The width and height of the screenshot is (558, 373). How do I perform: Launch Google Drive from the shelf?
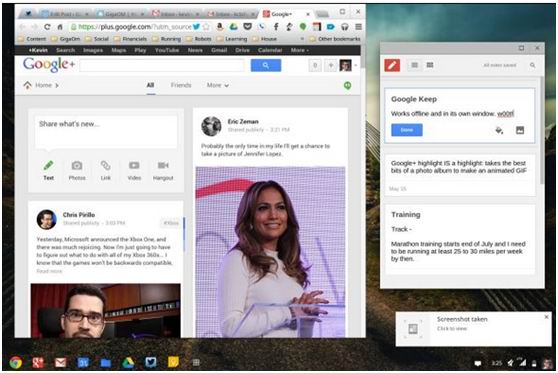pyautogui.click(x=128, y=363)
